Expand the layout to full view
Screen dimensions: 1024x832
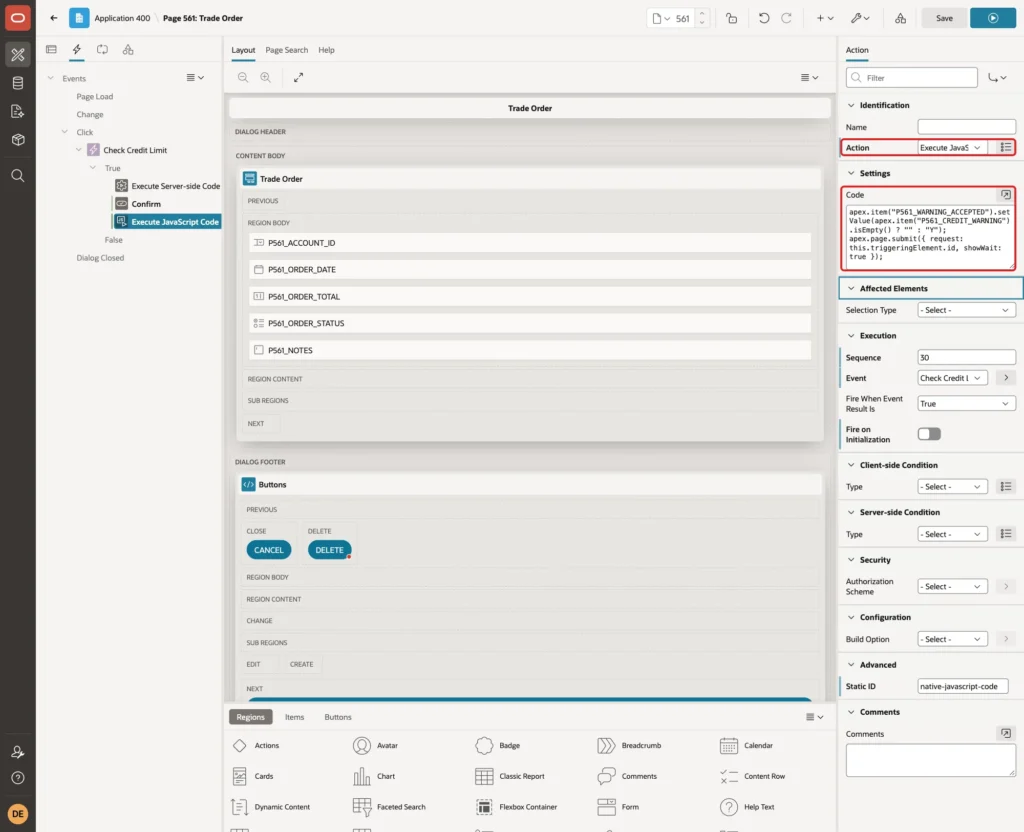point(298,77)
